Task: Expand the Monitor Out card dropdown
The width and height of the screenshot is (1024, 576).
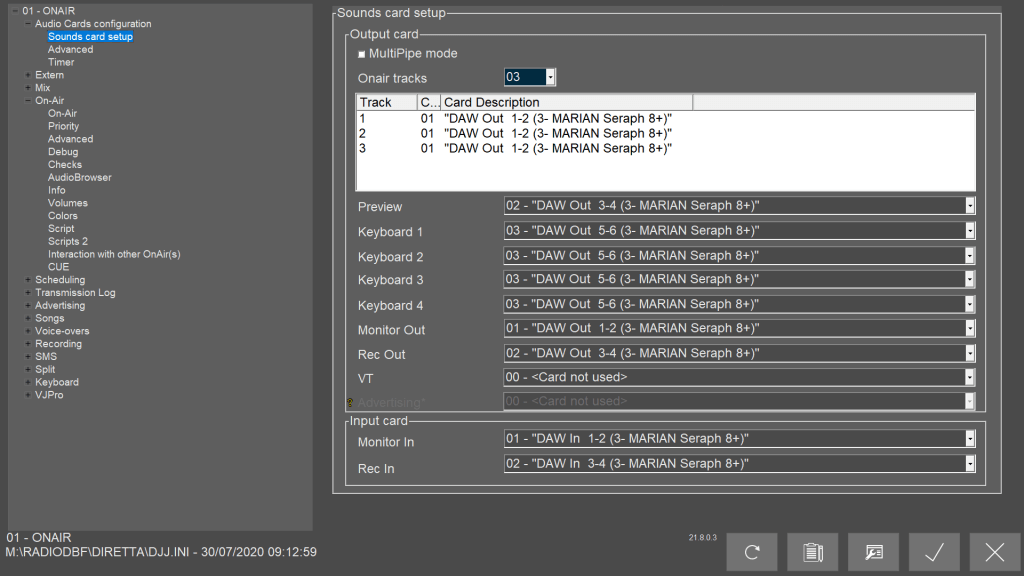Action: (969, 329)
